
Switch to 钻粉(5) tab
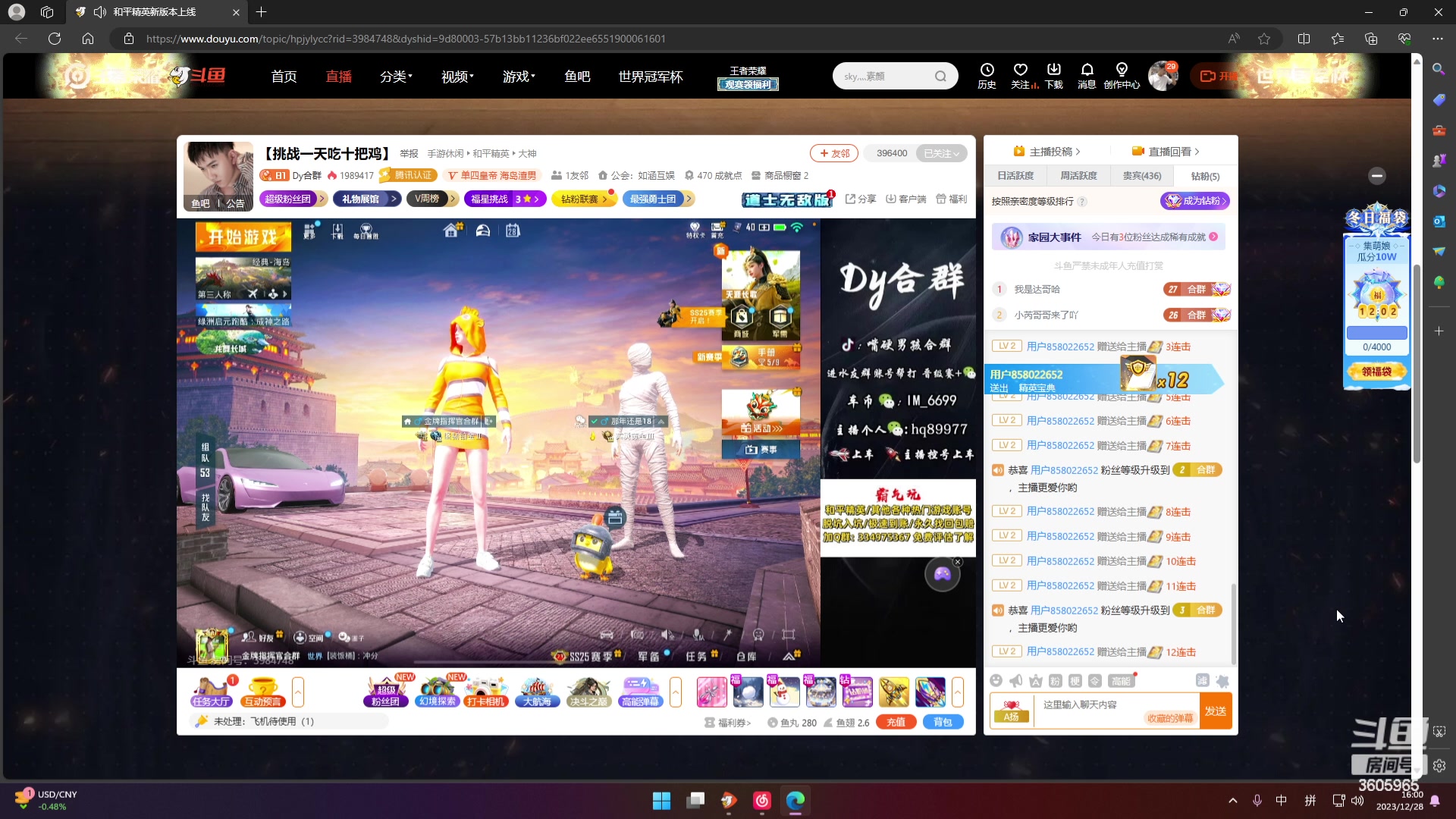click(1205, 176)
